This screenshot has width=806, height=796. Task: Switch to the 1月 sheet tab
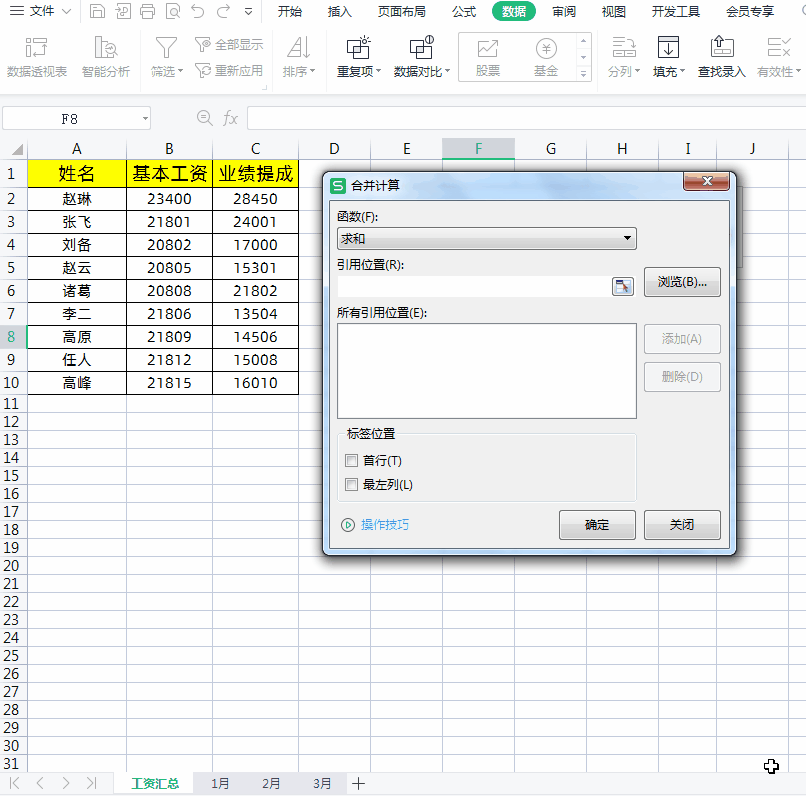click(220, 783)
